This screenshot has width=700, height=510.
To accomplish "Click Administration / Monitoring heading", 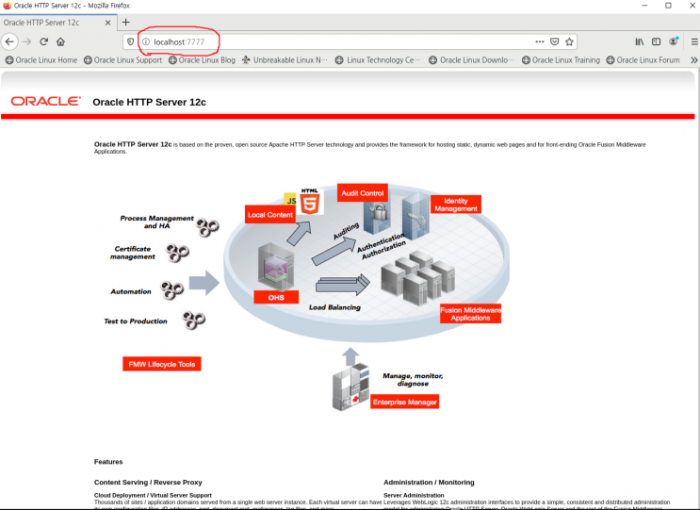I will (429, 482).
